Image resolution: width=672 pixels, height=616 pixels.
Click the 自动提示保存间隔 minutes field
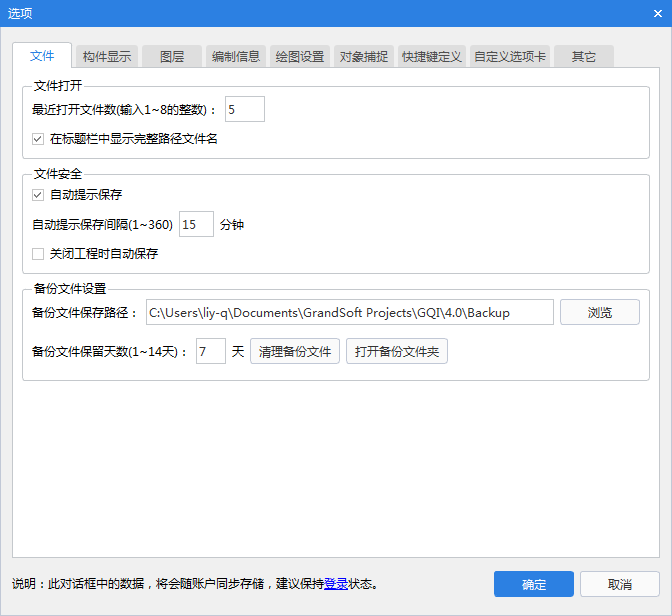[196, 225]
